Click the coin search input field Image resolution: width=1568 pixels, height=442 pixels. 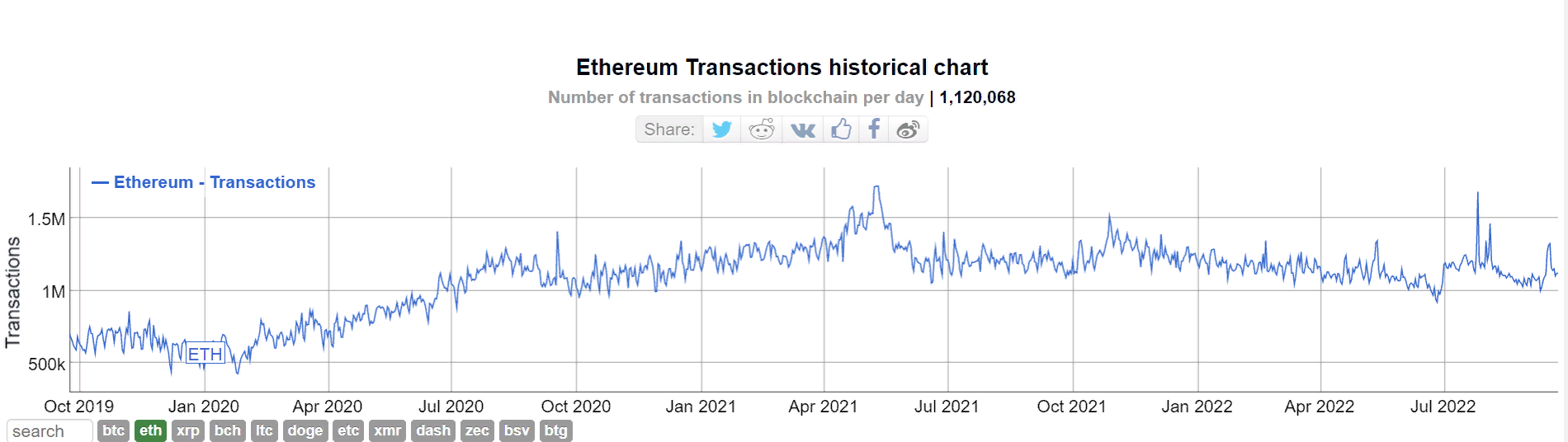coord(50,431)
